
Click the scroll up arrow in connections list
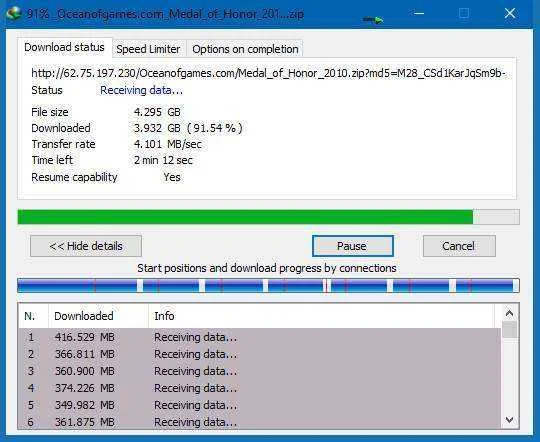(x=509, y=313)
